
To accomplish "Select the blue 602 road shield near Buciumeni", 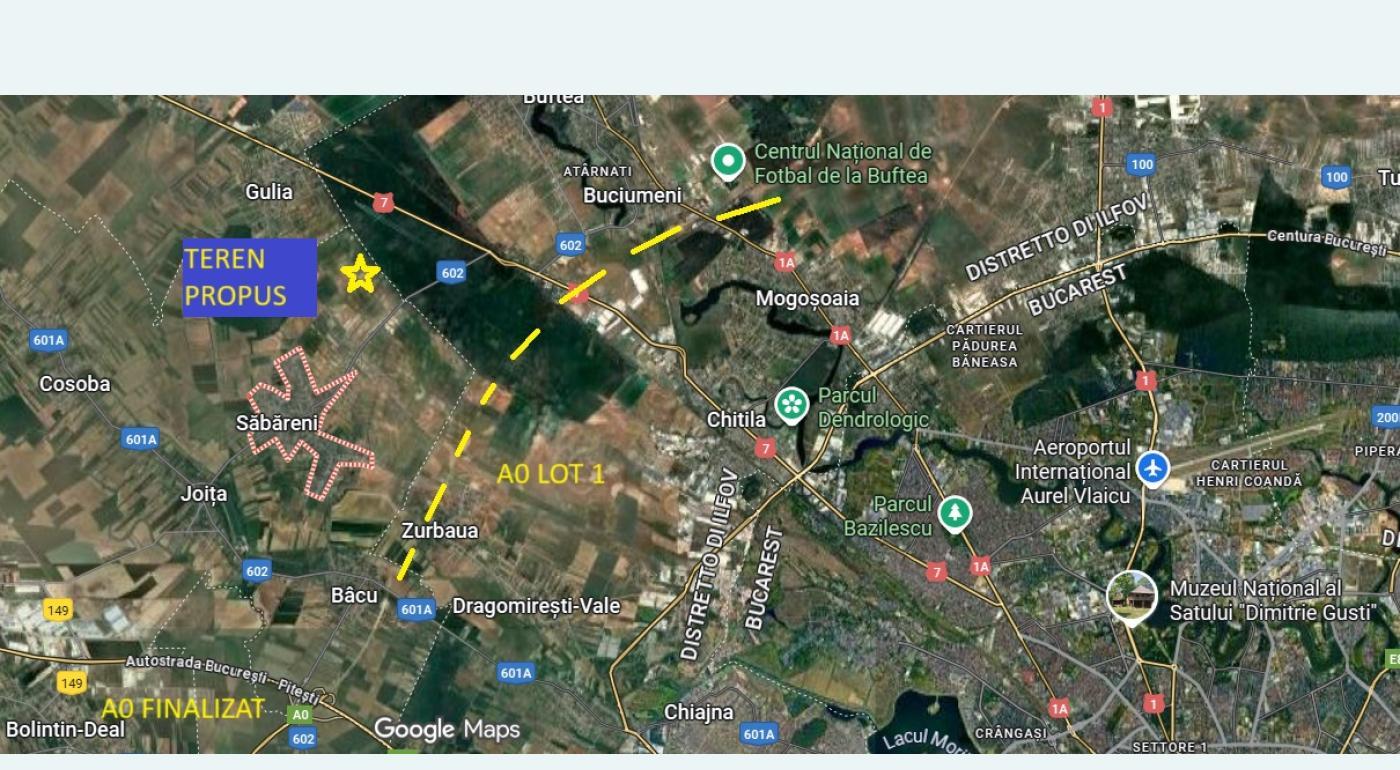I will coord(570,245).
